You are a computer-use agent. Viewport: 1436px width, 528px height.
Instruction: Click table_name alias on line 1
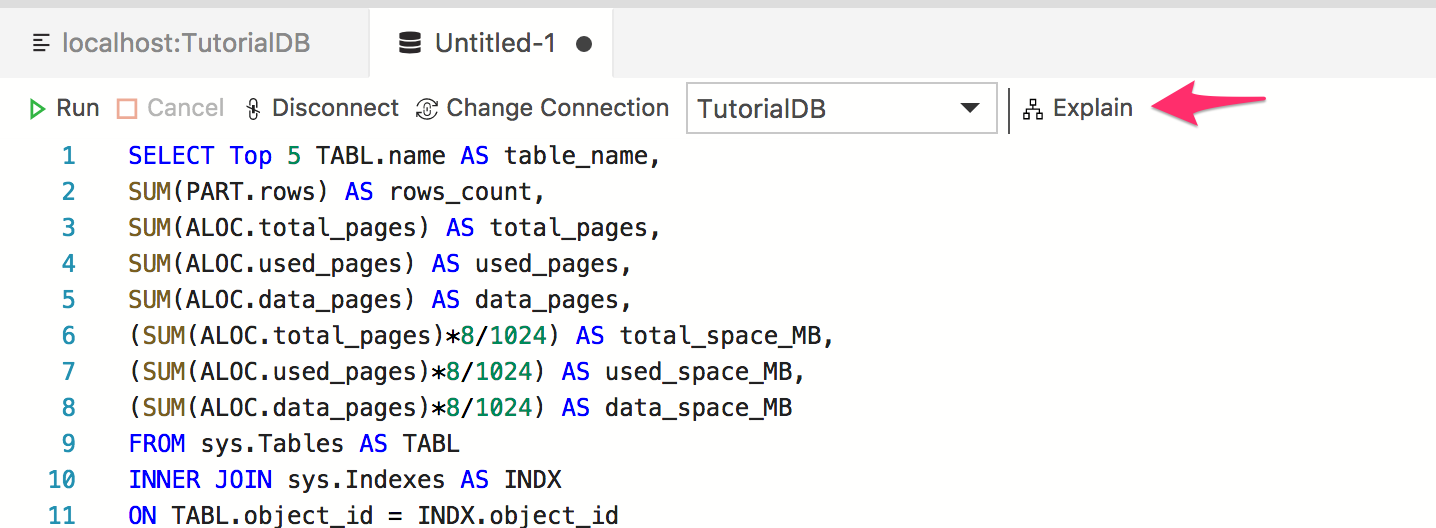[x=576, y=157]
